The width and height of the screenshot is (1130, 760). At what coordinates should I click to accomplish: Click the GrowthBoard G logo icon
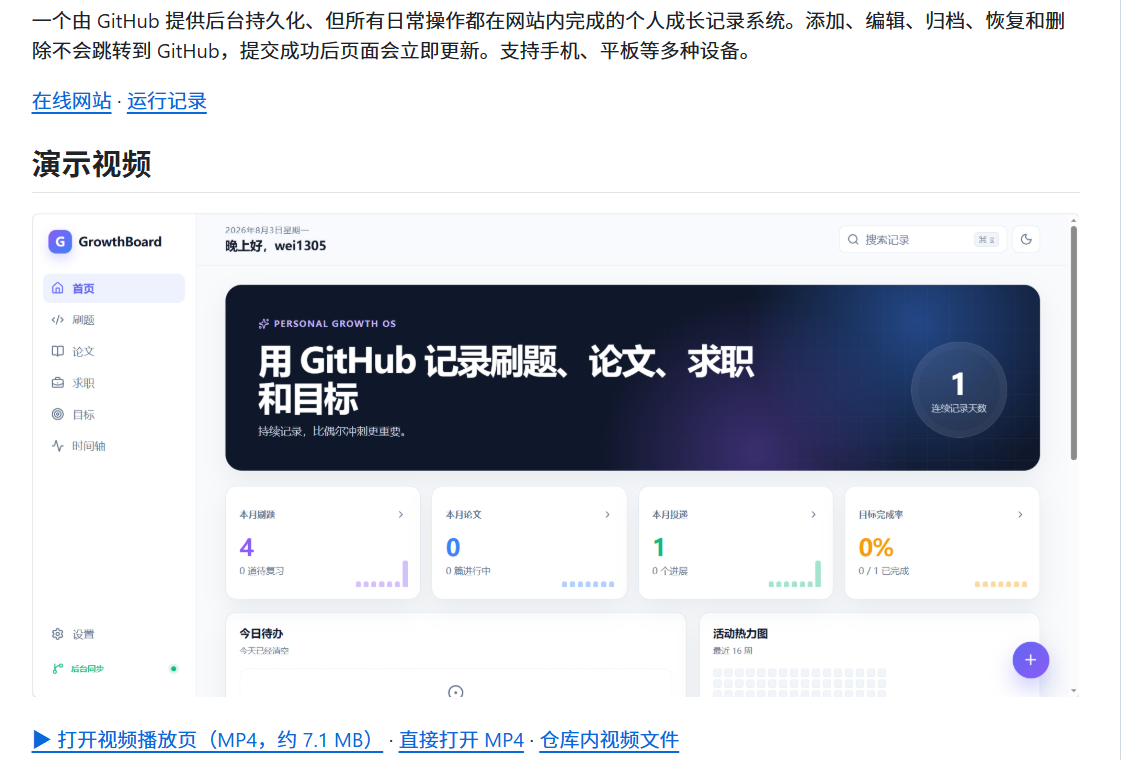click(x=60, y=242)
